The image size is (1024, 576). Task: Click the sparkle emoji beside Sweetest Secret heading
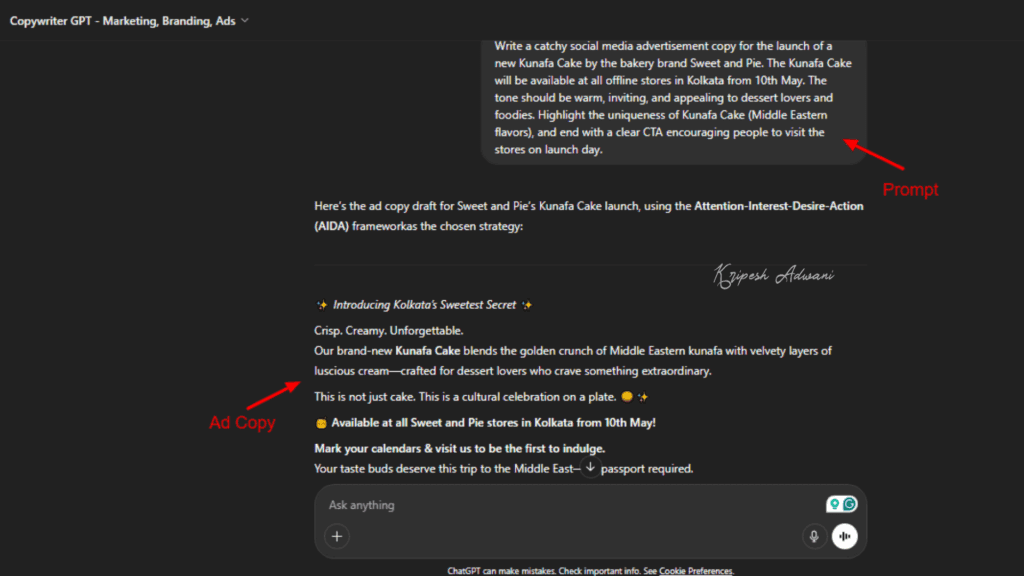320,304
